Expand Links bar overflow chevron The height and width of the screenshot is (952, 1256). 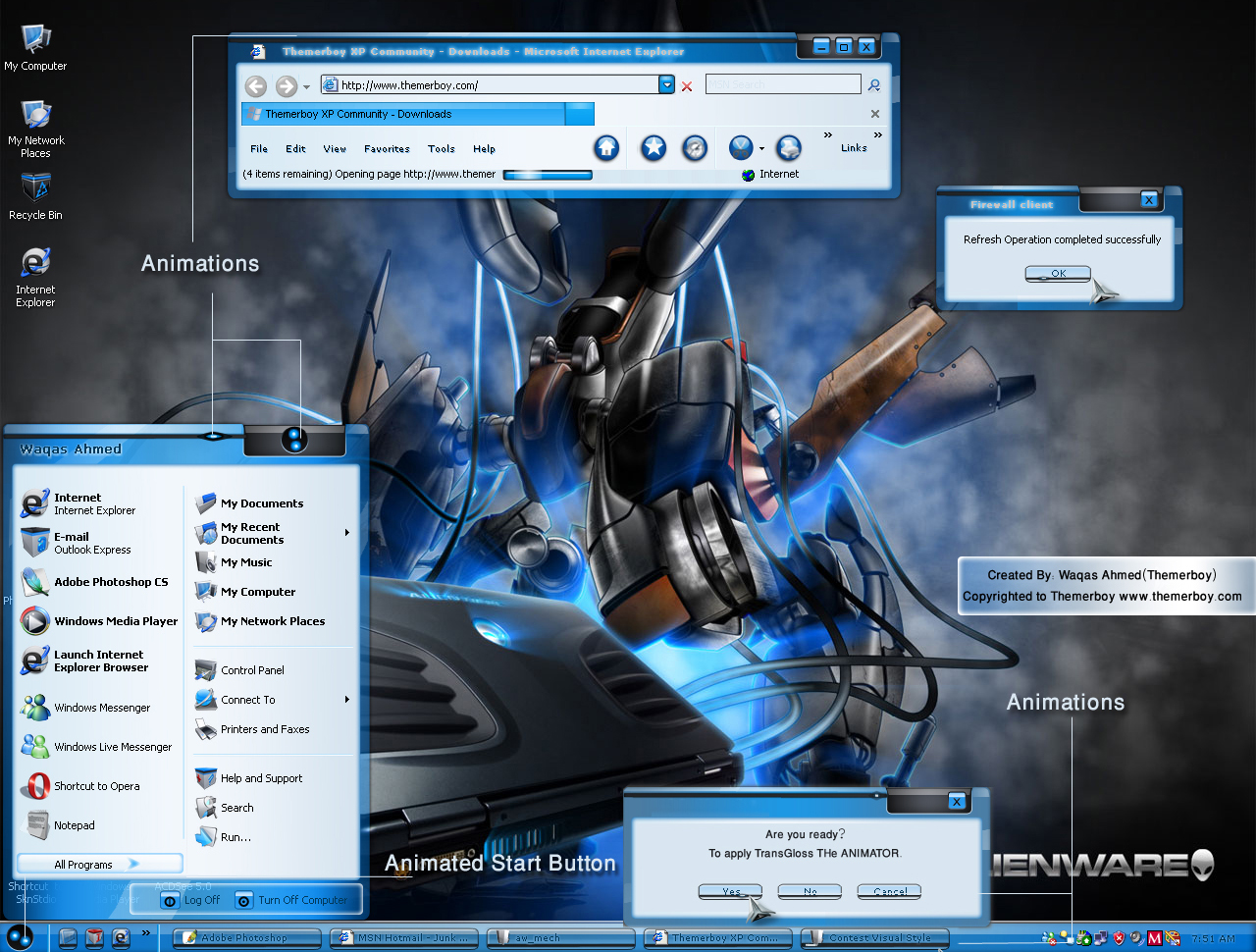coord(877,134)
